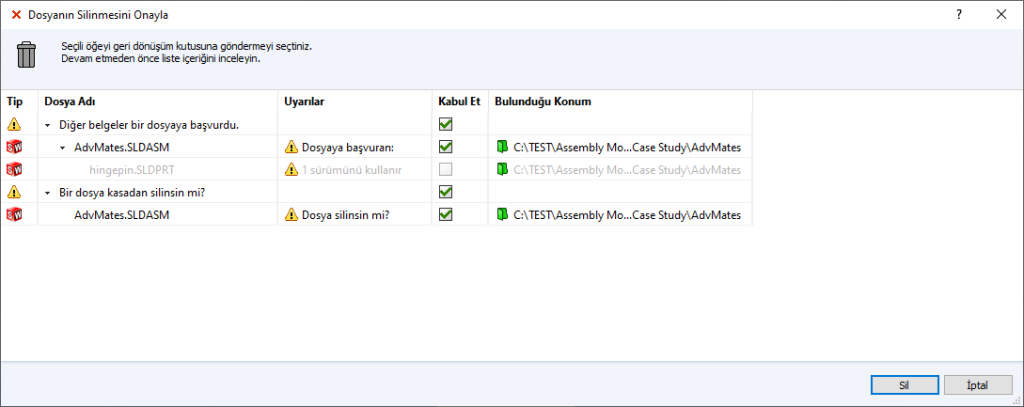Image resolution: width=1024 pixels, height=407 pixels.
Task: Toggle 'Bir dosya kasadan silinsin mi?' checkbox
Action: click(x=445, y=191)
